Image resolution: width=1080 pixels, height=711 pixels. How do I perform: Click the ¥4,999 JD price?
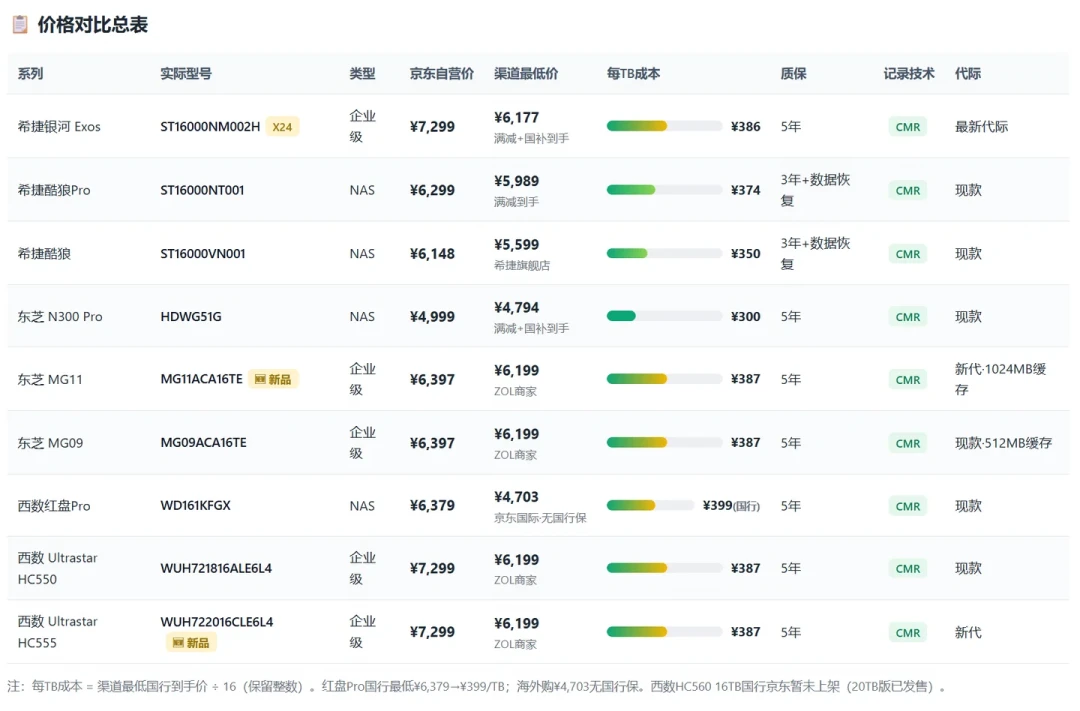click(x=432, y=317)
